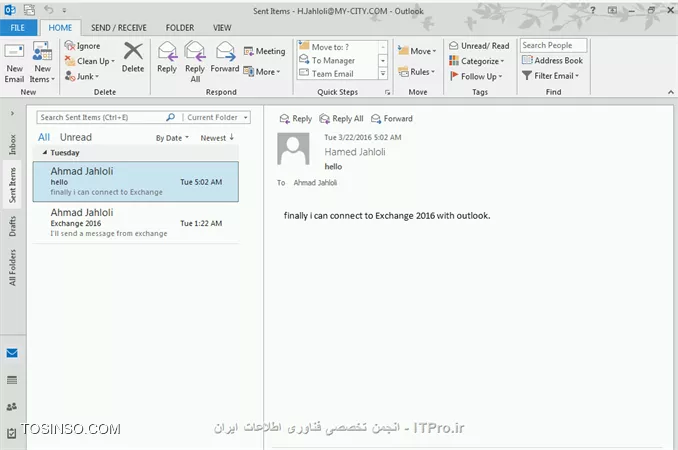Viewport: 678px width, 450px height.
Task: Delete the selected message with X icon
Action: pyautogui.click(x=133, y=57)
